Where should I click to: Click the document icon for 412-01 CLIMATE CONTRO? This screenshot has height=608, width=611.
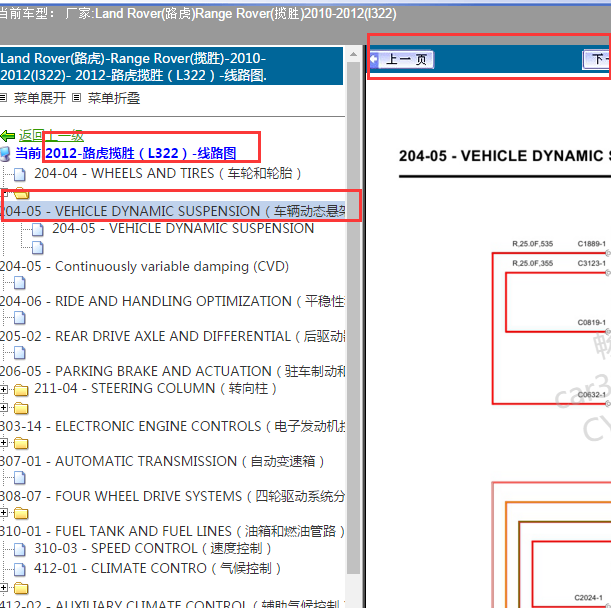click(20, 569)
